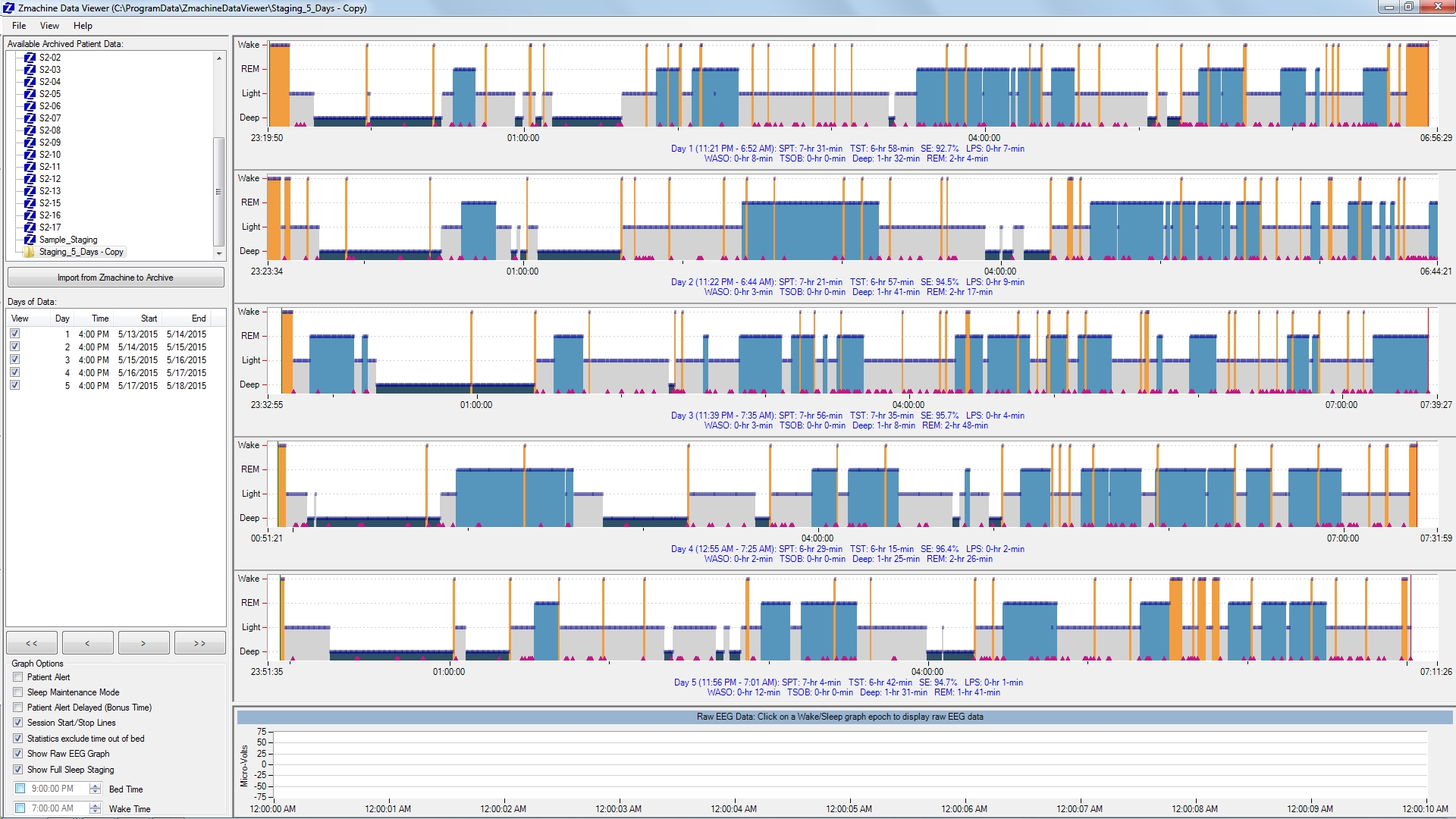Viewport: 1456px width, 819px height.
Task: Select the Sample_Staging Z icon
Action: click(30, 240)
